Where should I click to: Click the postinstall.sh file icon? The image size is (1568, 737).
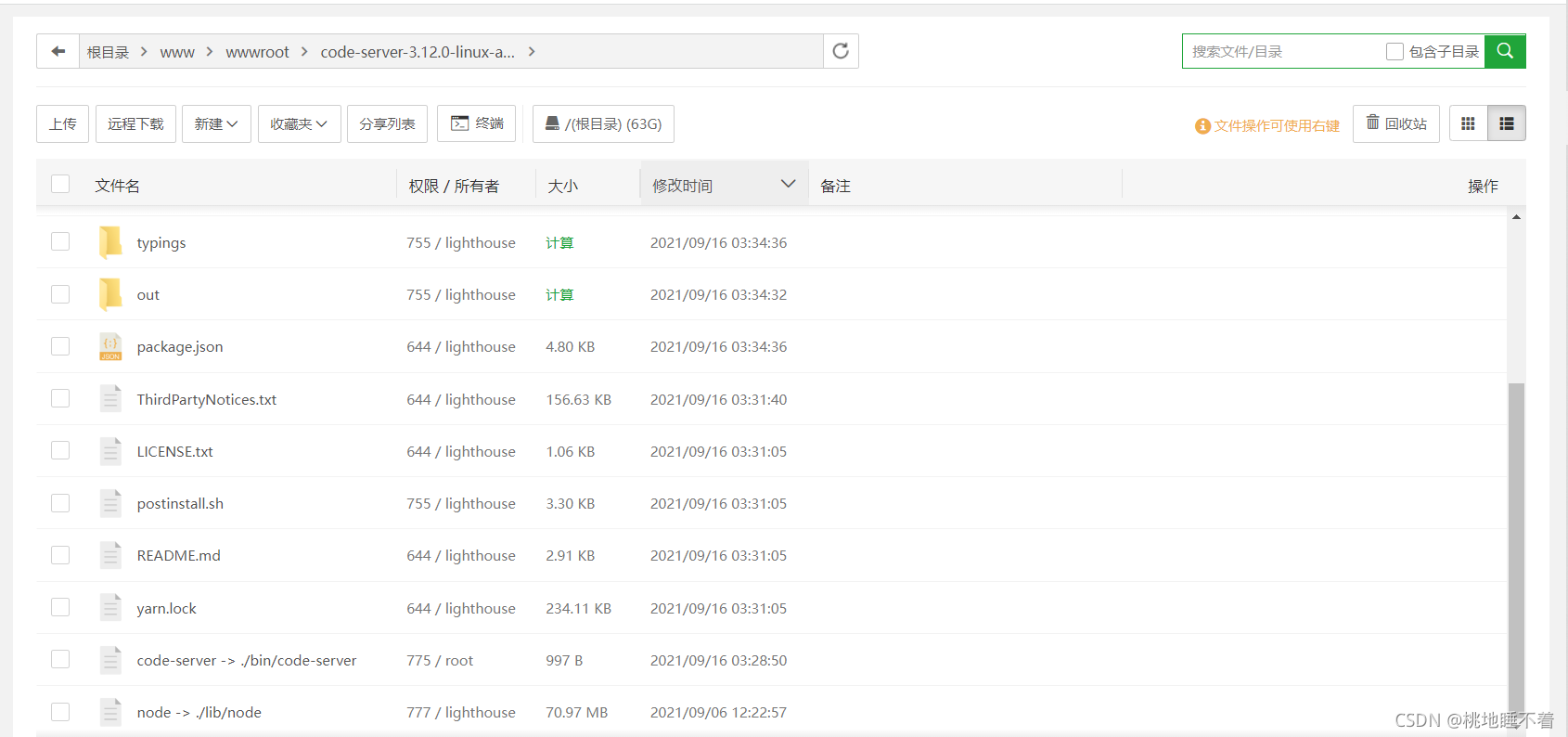(x=110, y=503)
